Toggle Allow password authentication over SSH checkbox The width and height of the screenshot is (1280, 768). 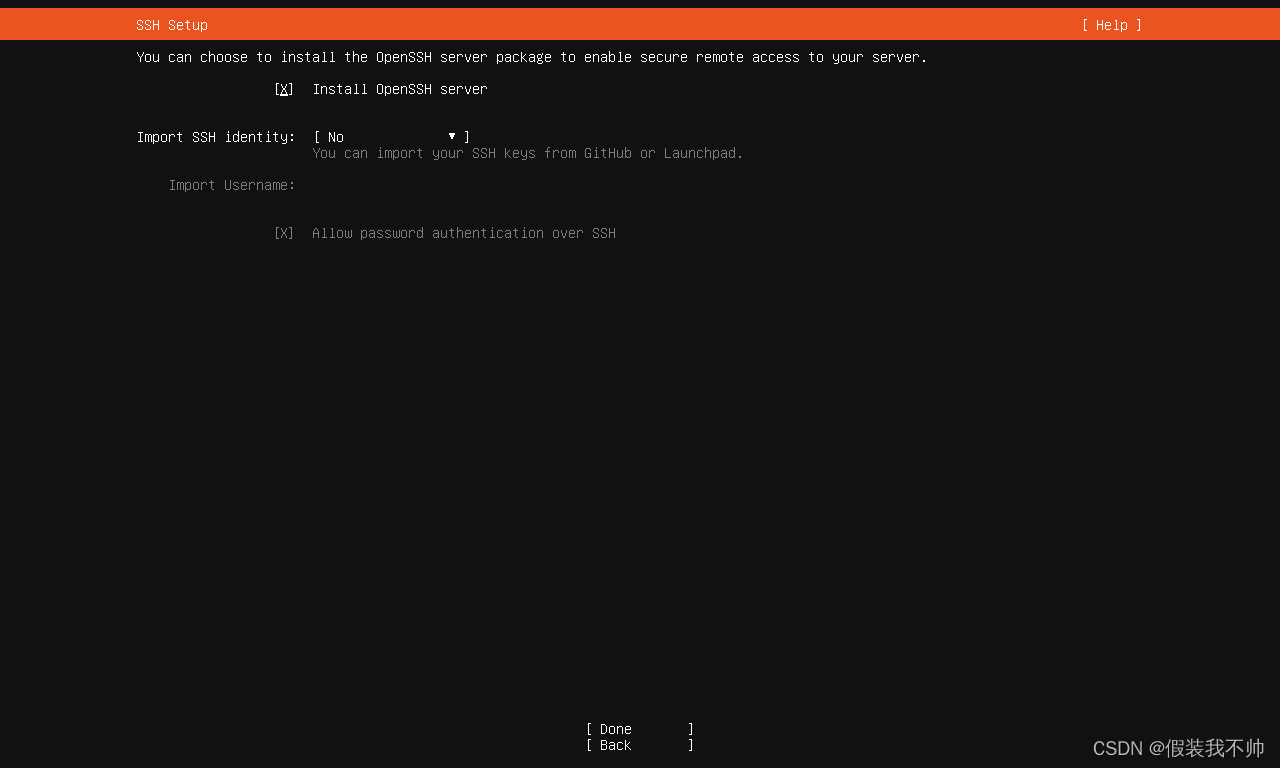[284, 233]
